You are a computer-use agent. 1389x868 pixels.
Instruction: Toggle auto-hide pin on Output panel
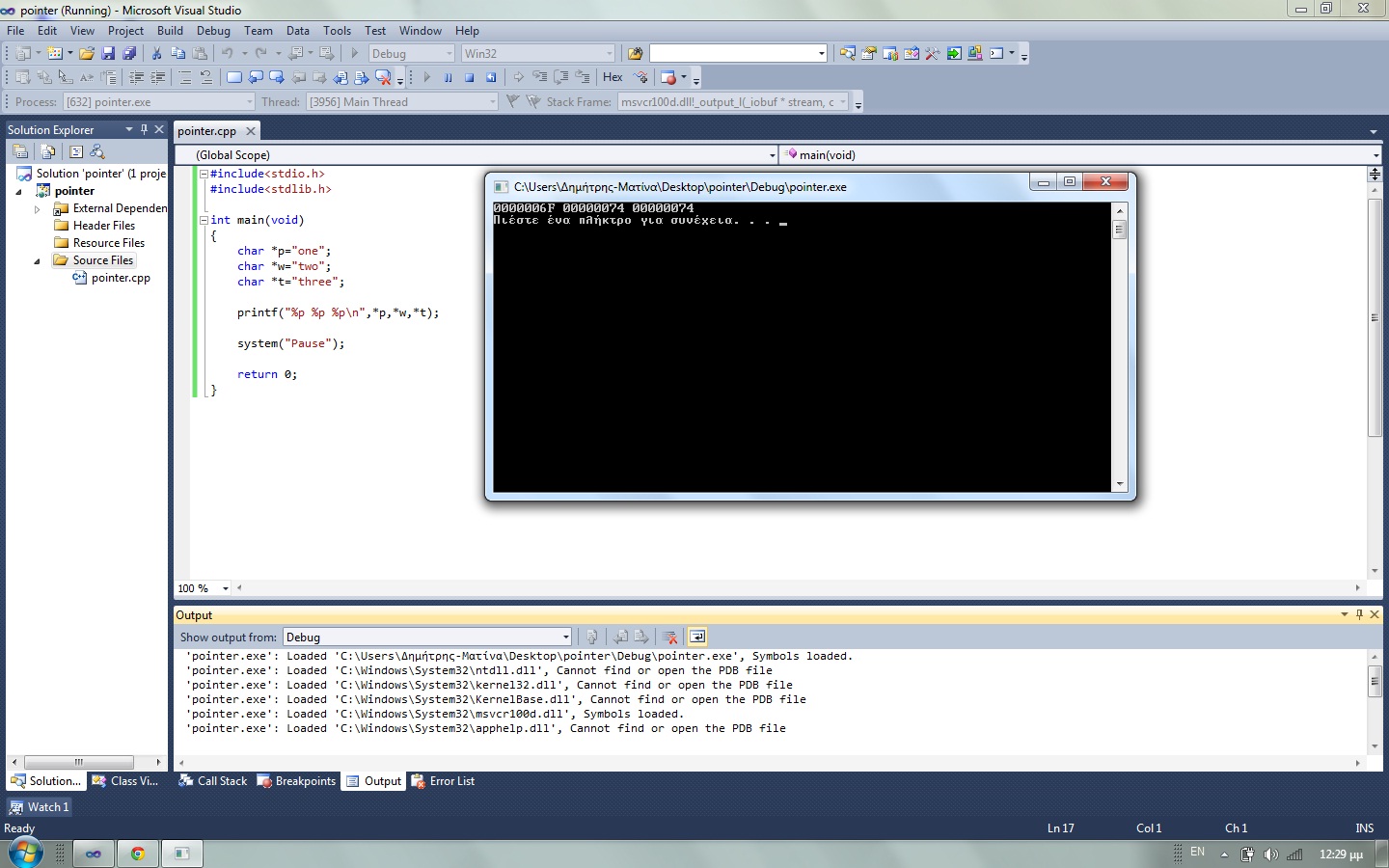click(x=1359, y=614)
